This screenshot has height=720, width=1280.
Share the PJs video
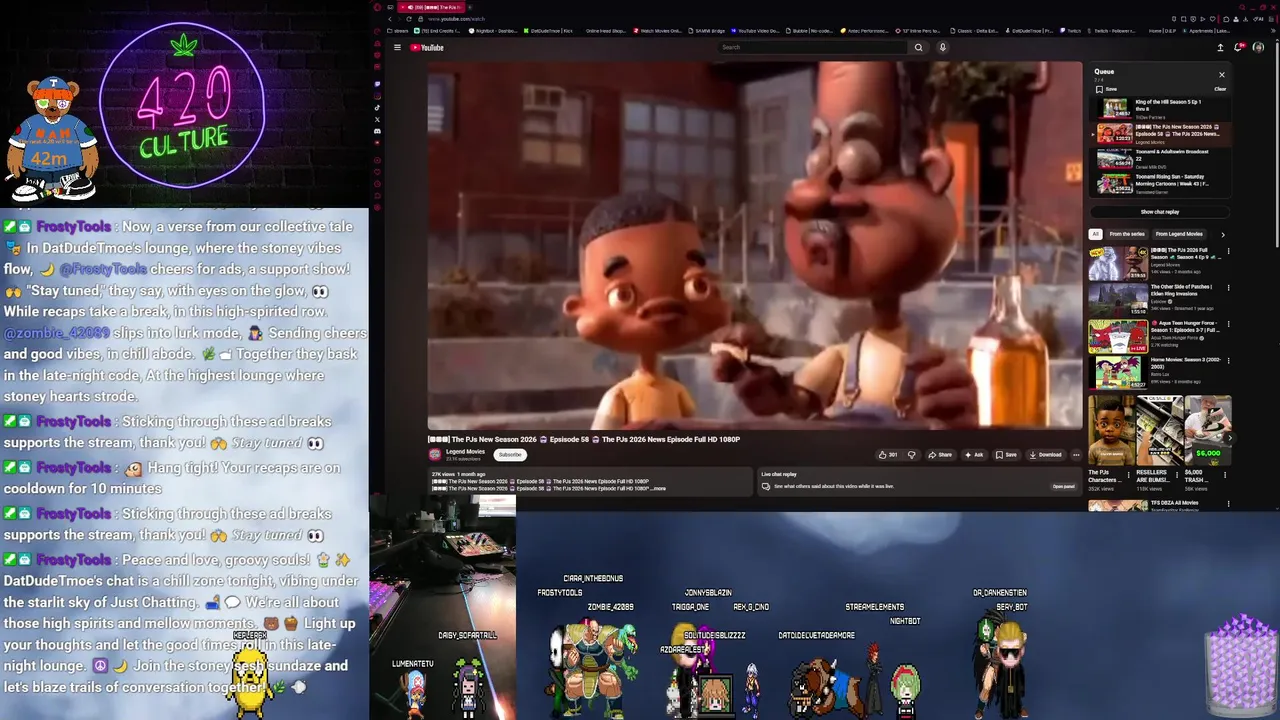coord(940,455)
